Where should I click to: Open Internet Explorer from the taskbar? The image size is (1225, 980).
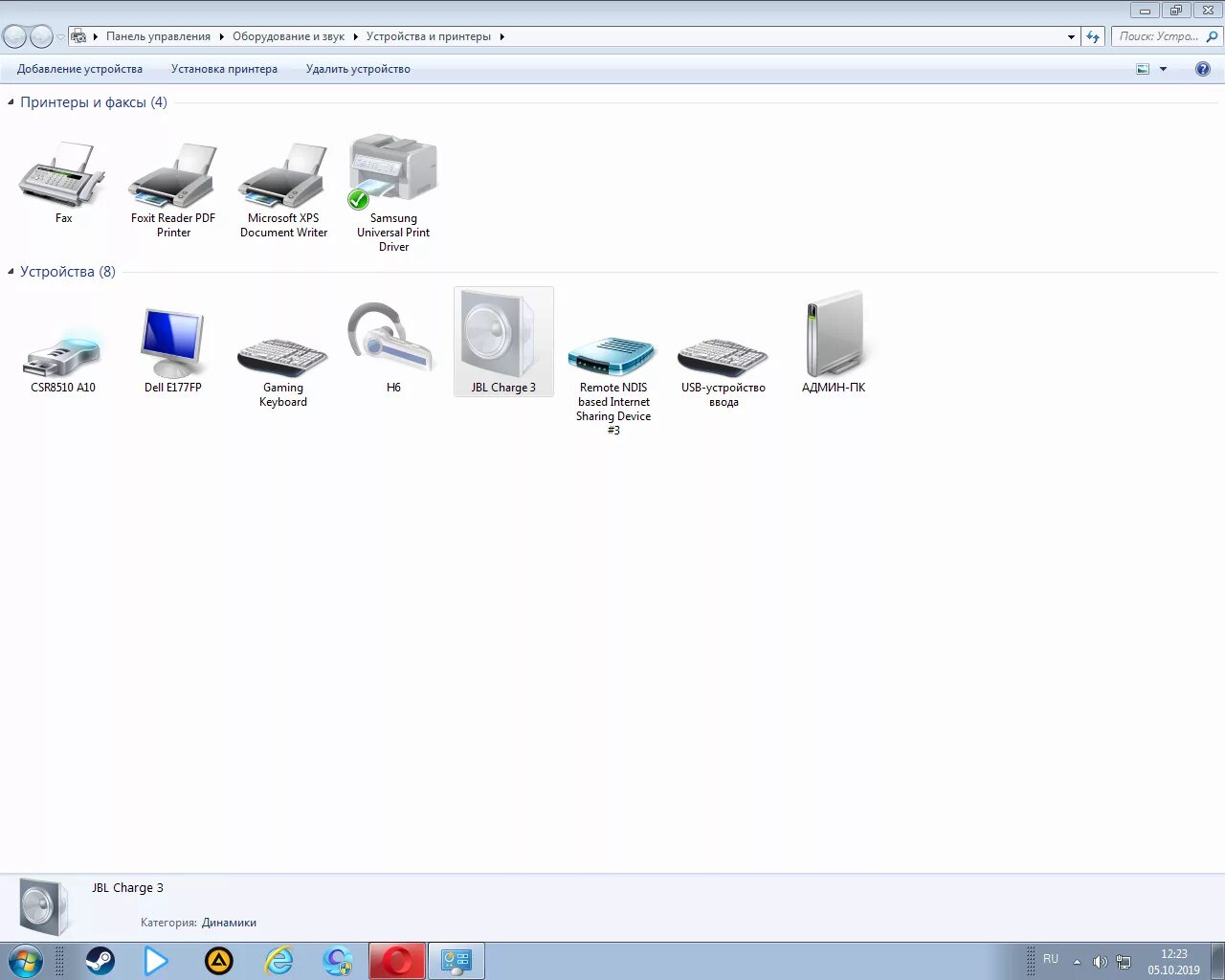pyautogui.click(x=278, y=961)
